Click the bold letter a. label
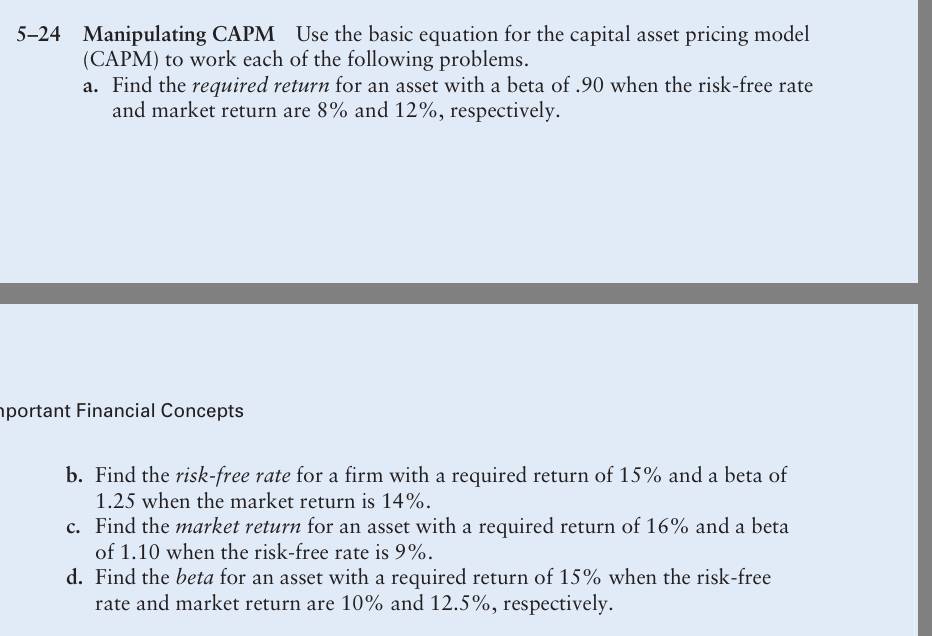 click(x=90, y=86)
